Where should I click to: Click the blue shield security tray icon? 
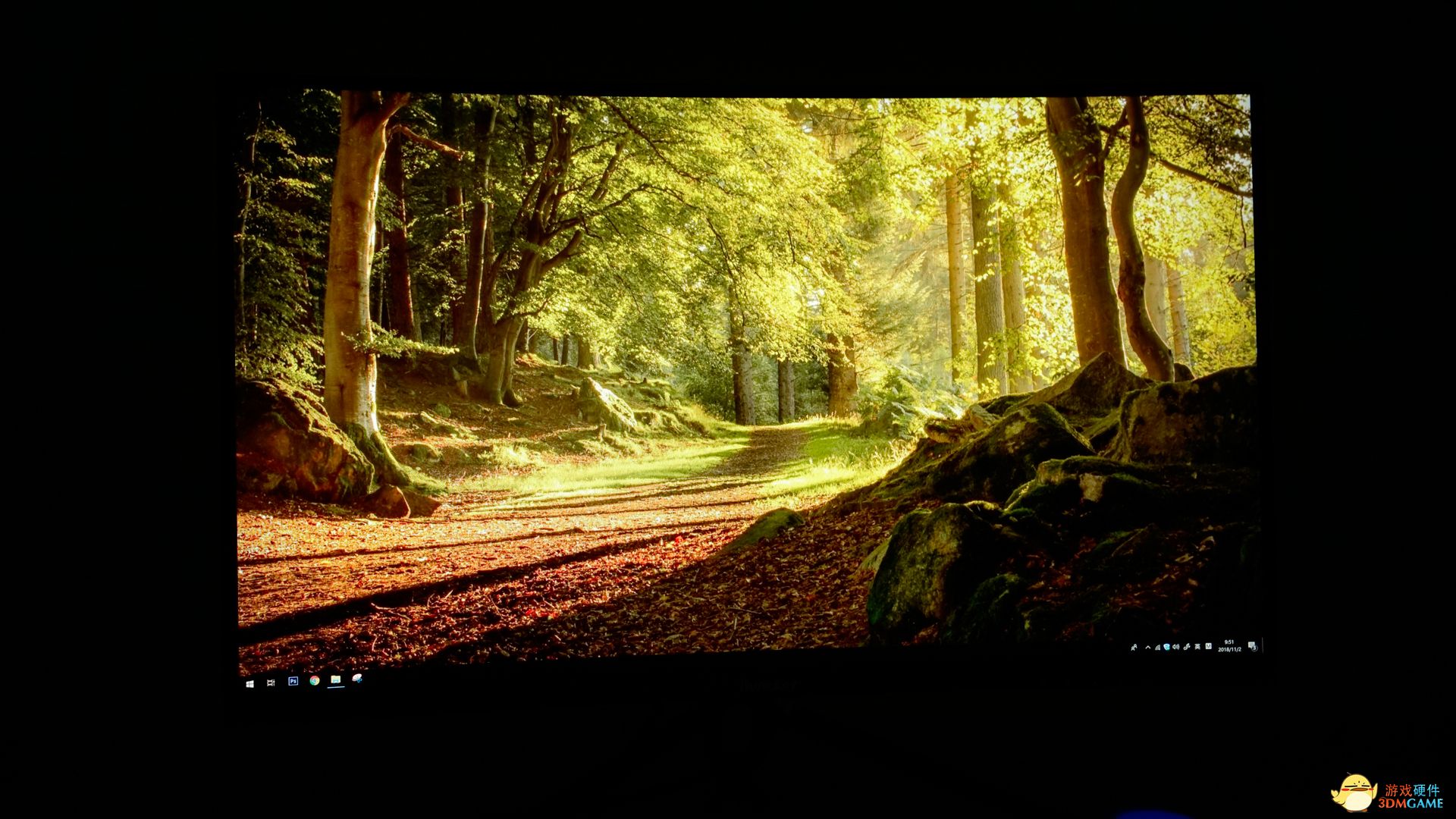(1166, 647)
